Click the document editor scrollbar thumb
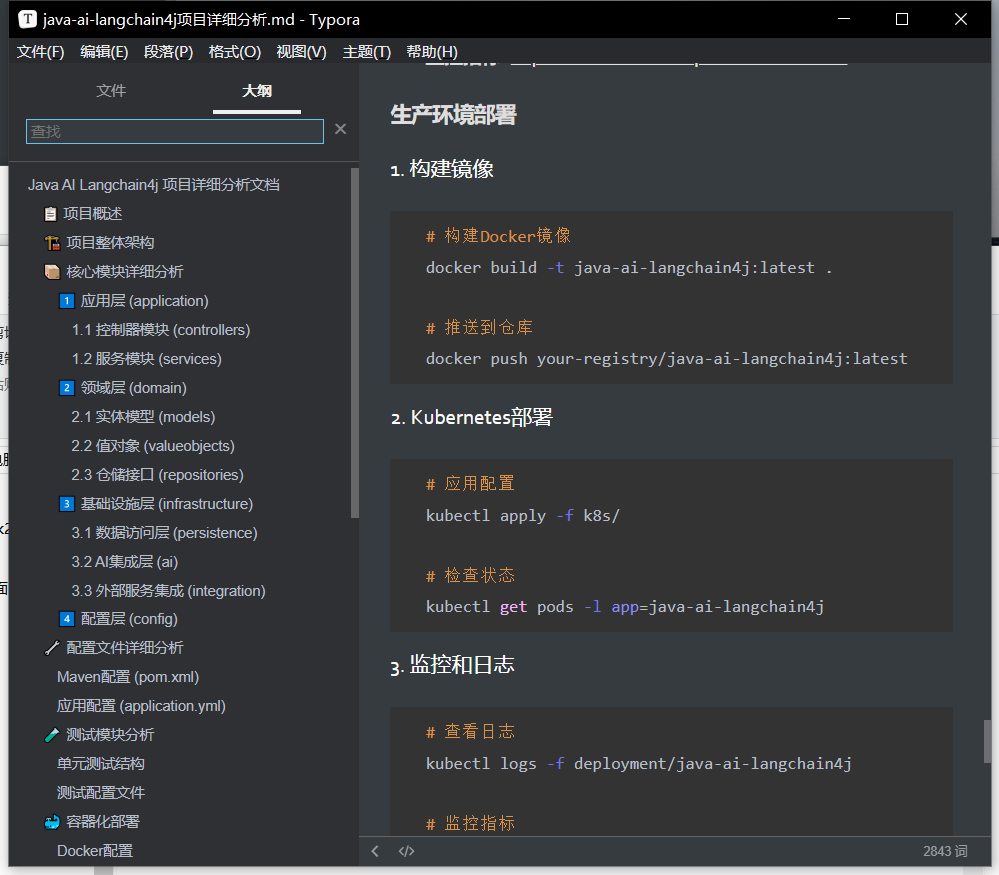This screenshot has width=999, height=875. 988,741
